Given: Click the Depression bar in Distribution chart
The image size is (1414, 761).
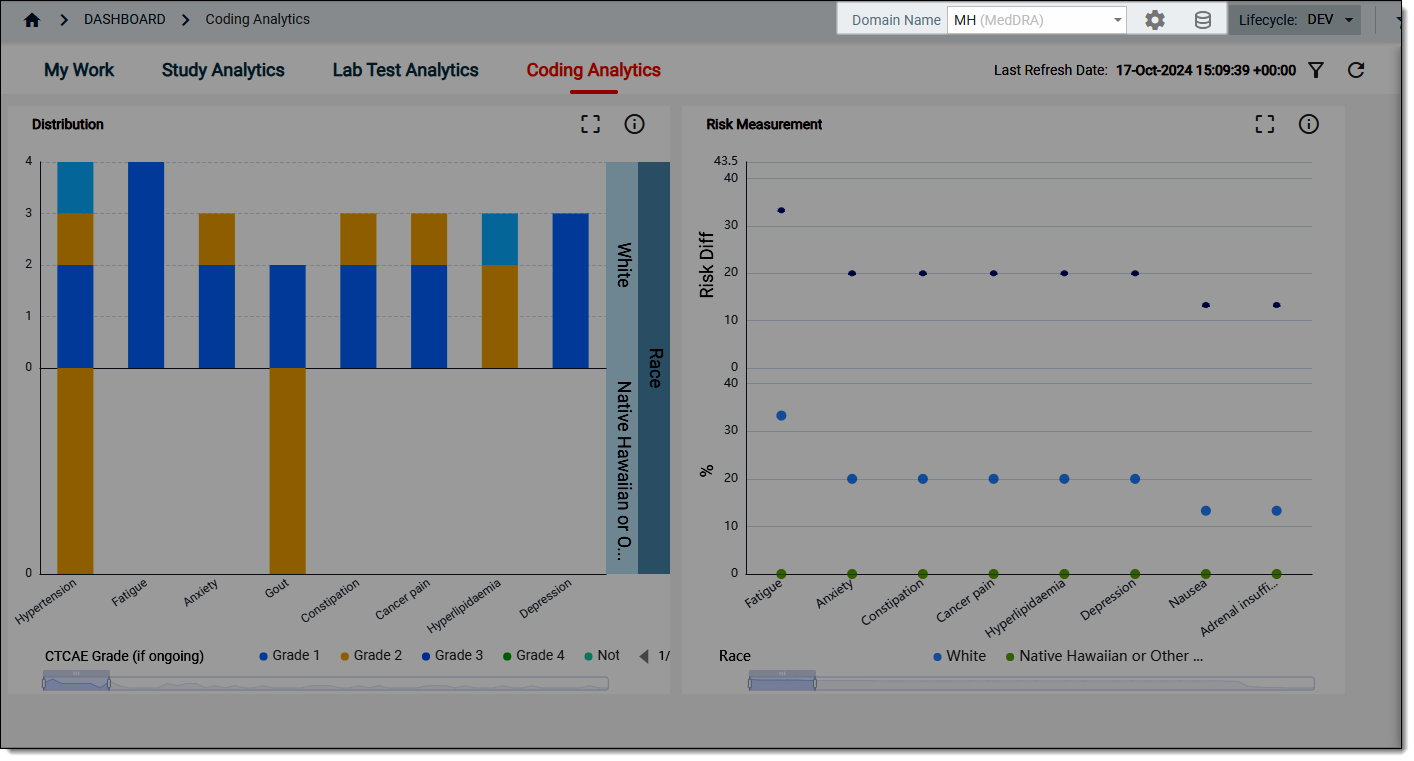Looking at the screenshot, I should click(570, 290).
